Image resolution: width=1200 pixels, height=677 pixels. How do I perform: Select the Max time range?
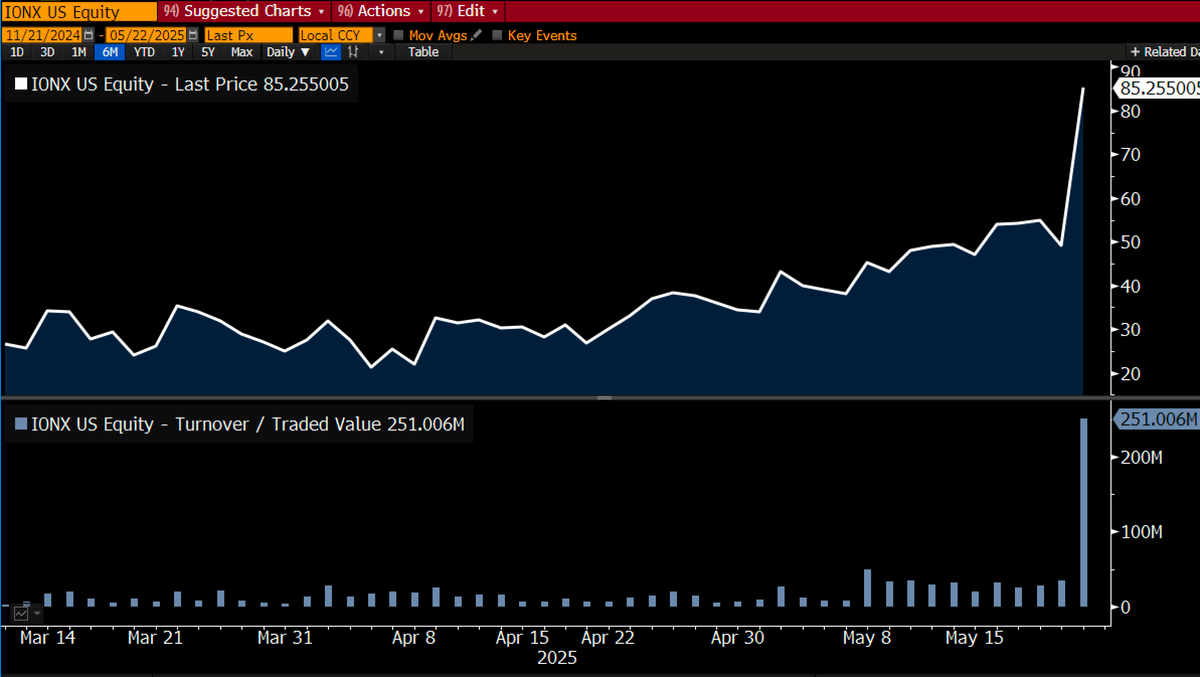pyautogui.click(x=242, y=52)
